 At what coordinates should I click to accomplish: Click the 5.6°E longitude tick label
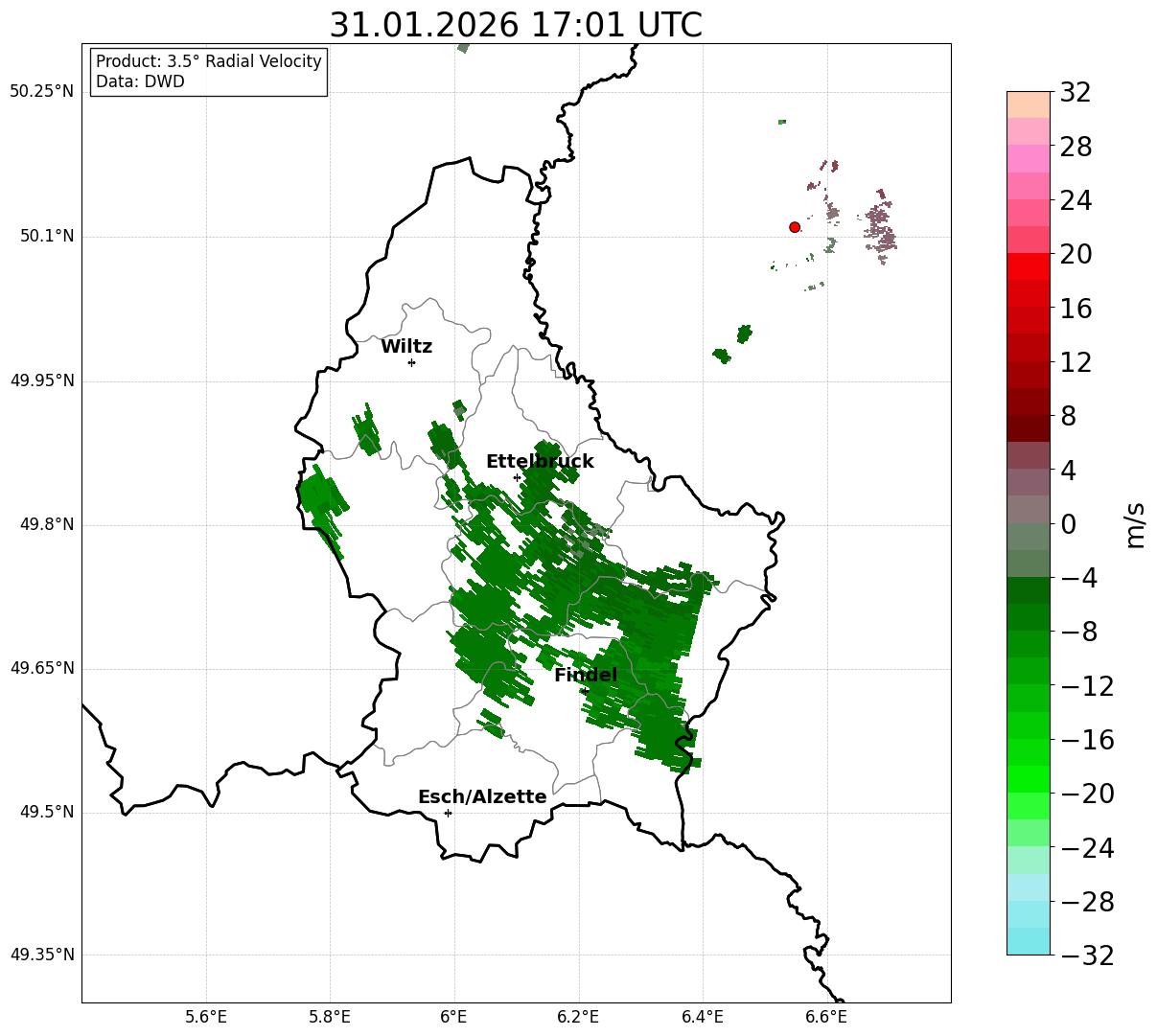[206, 1017]
